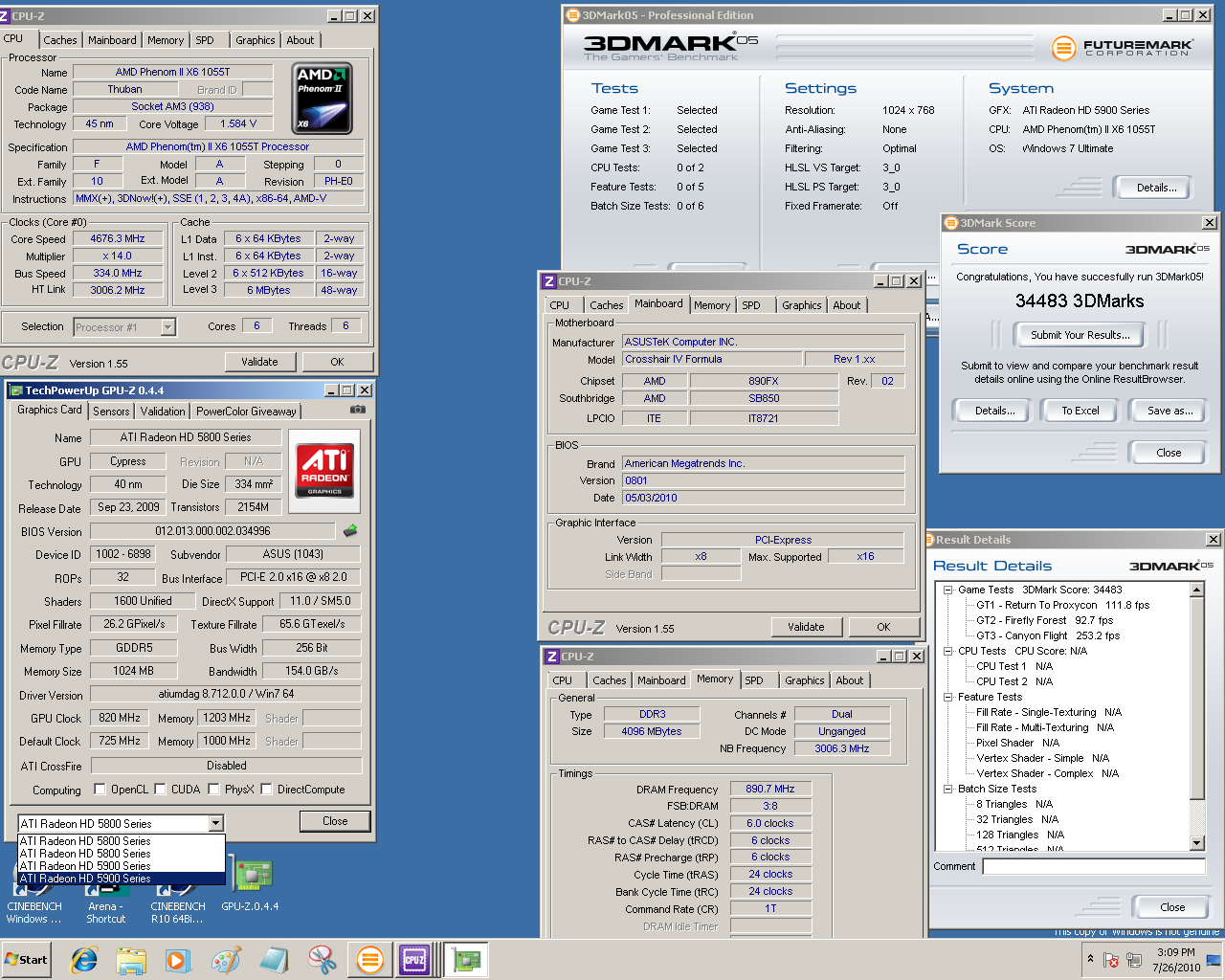Open Notepad from the taskbar
Image resolution: width=1225 pixels, height=980 pixels.
(274, 960)
